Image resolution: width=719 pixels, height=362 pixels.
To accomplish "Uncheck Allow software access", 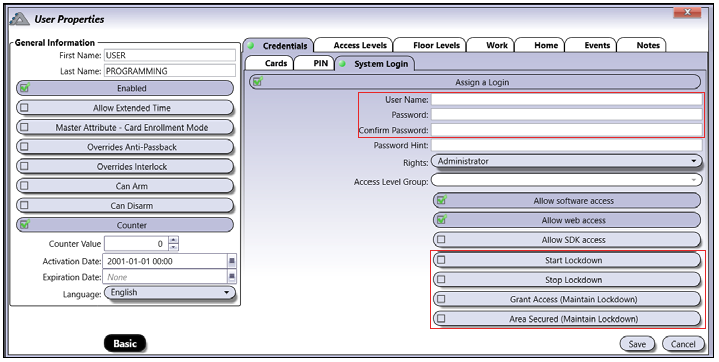I will click(567, 200).
